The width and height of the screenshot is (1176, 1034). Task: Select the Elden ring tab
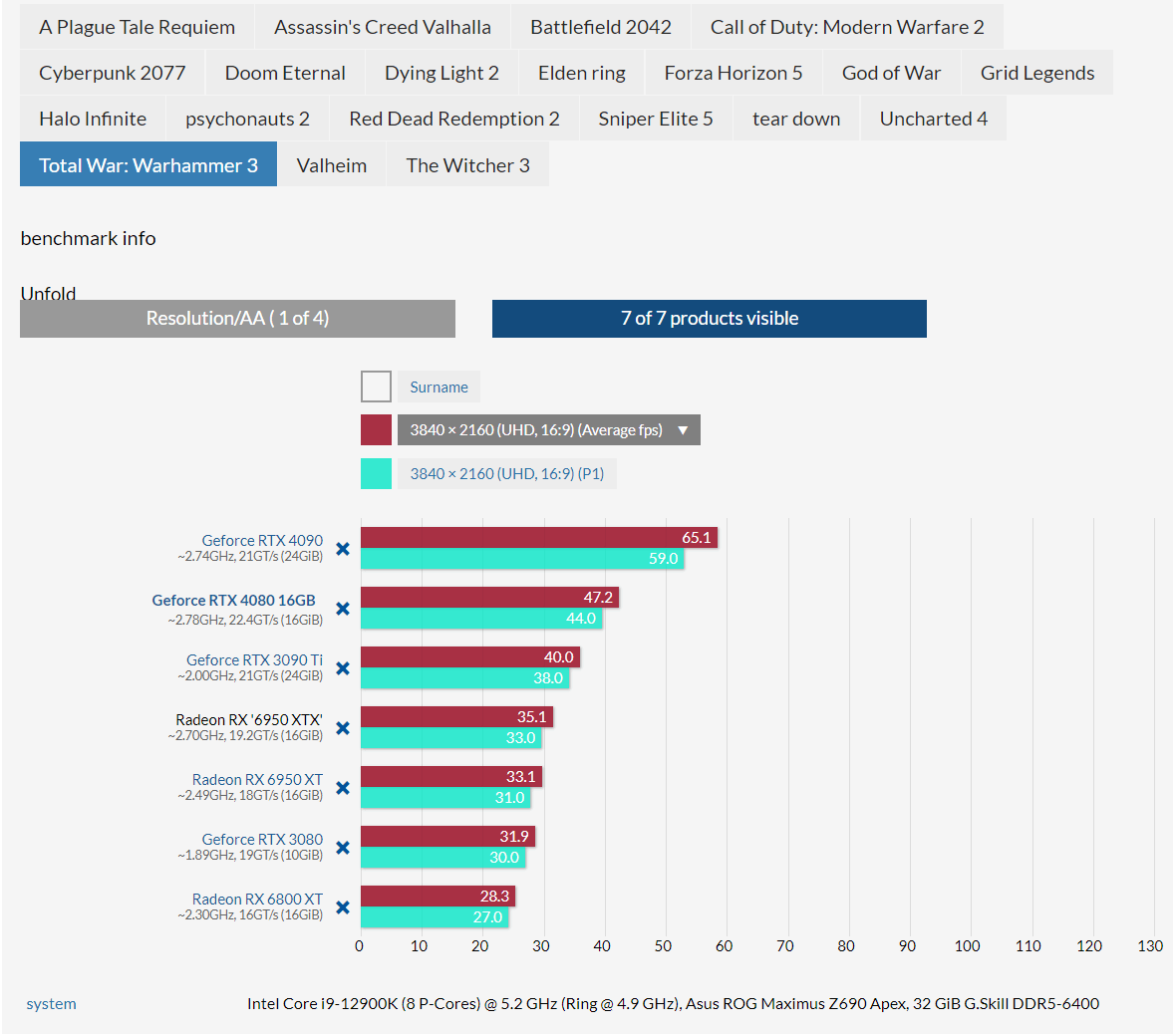point(581,73)
